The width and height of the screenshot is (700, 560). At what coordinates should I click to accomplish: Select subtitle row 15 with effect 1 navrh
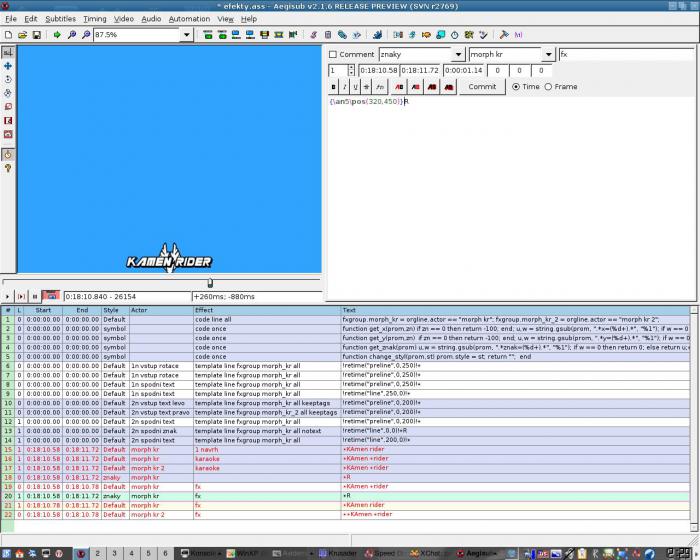coord(346,450)
